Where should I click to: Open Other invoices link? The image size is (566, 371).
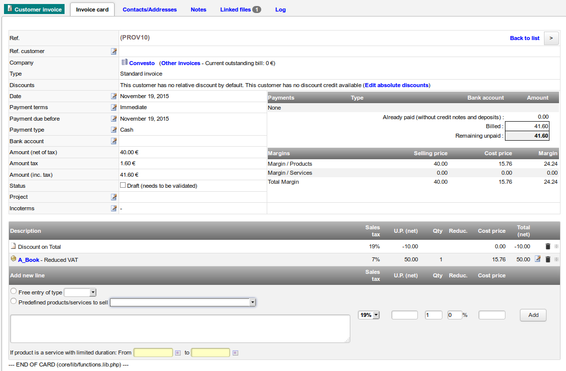pos(180,63)
